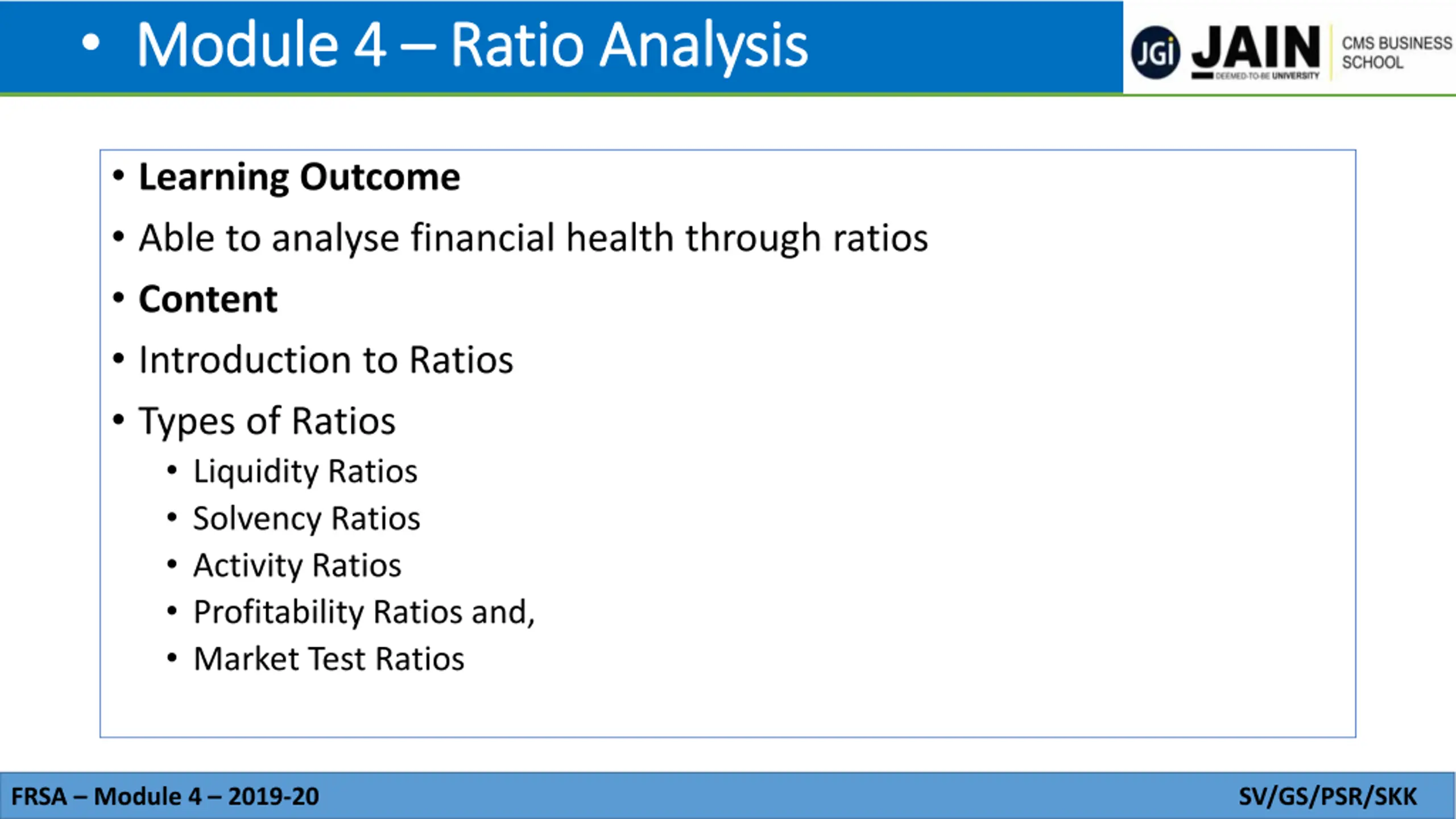Image resolution: width=1456 pixels, height=819 pixels.
Task: Click the white bullet before Module 4 title
Action: tap(91, 43)
